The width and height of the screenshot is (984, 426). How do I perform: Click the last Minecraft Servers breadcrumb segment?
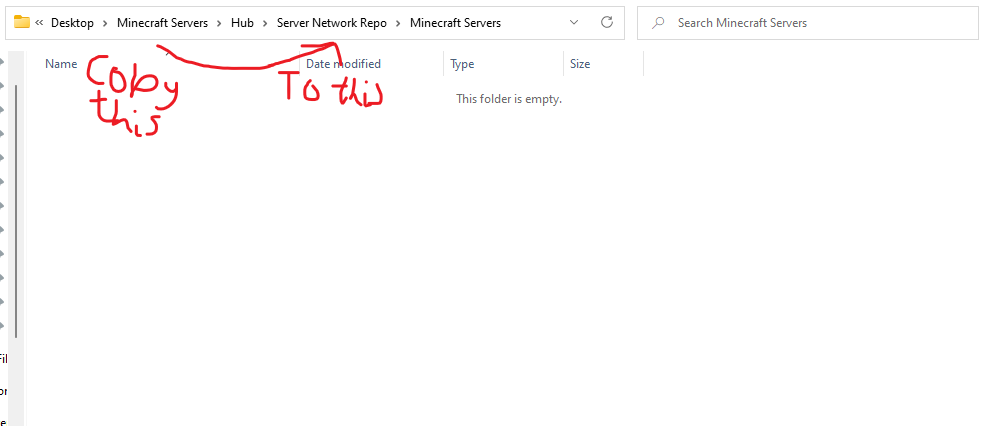pos(455,23)
